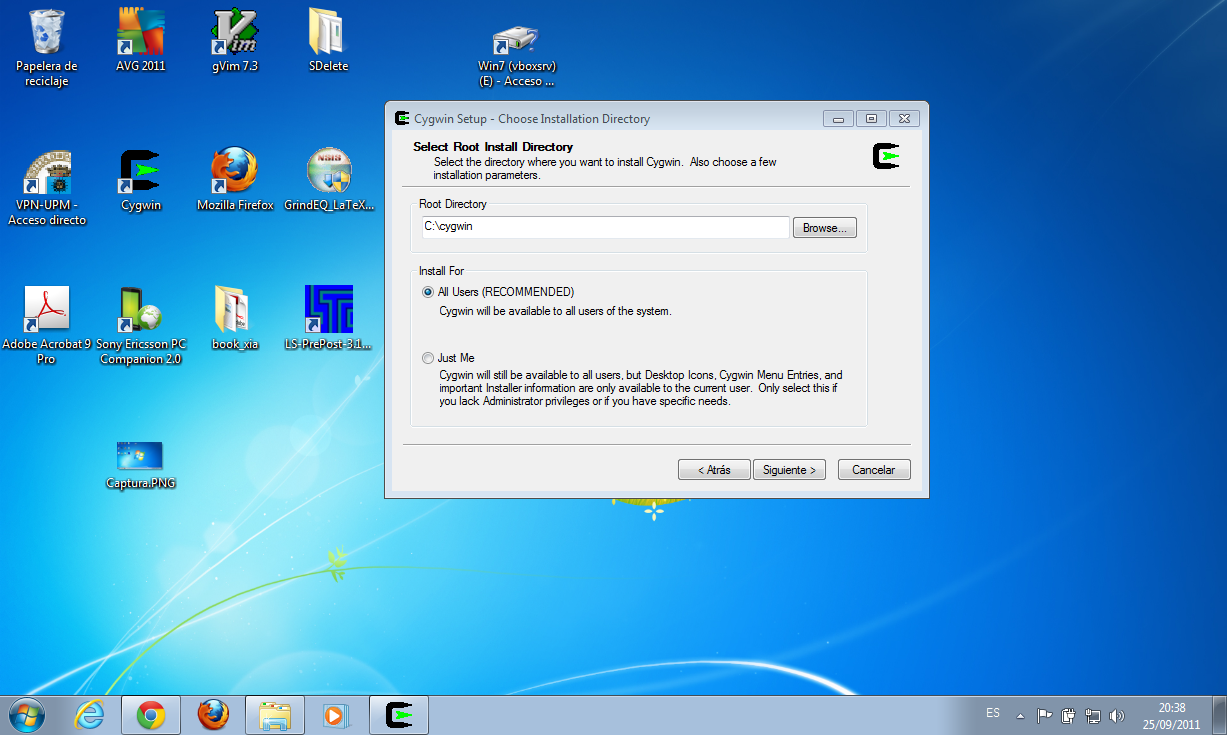Screen dimensions: 1227x735
Task: Minimize the Cygwin Setup window
Action: pos(838,118)
